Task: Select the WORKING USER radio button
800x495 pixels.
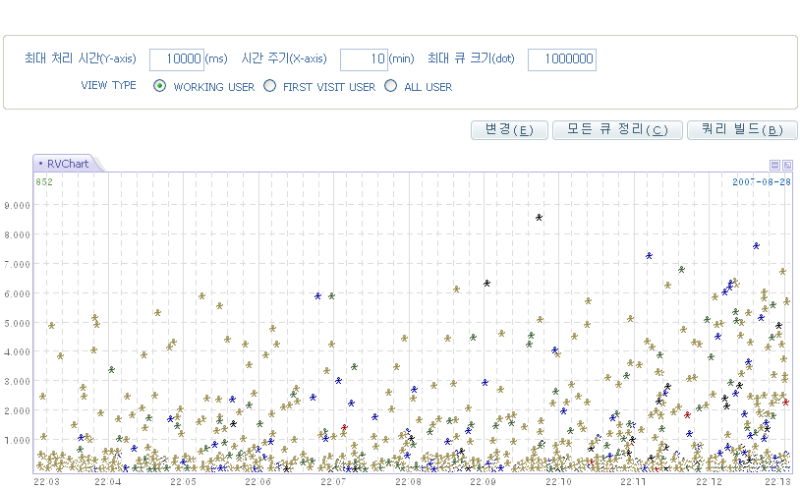Action: 160,86
